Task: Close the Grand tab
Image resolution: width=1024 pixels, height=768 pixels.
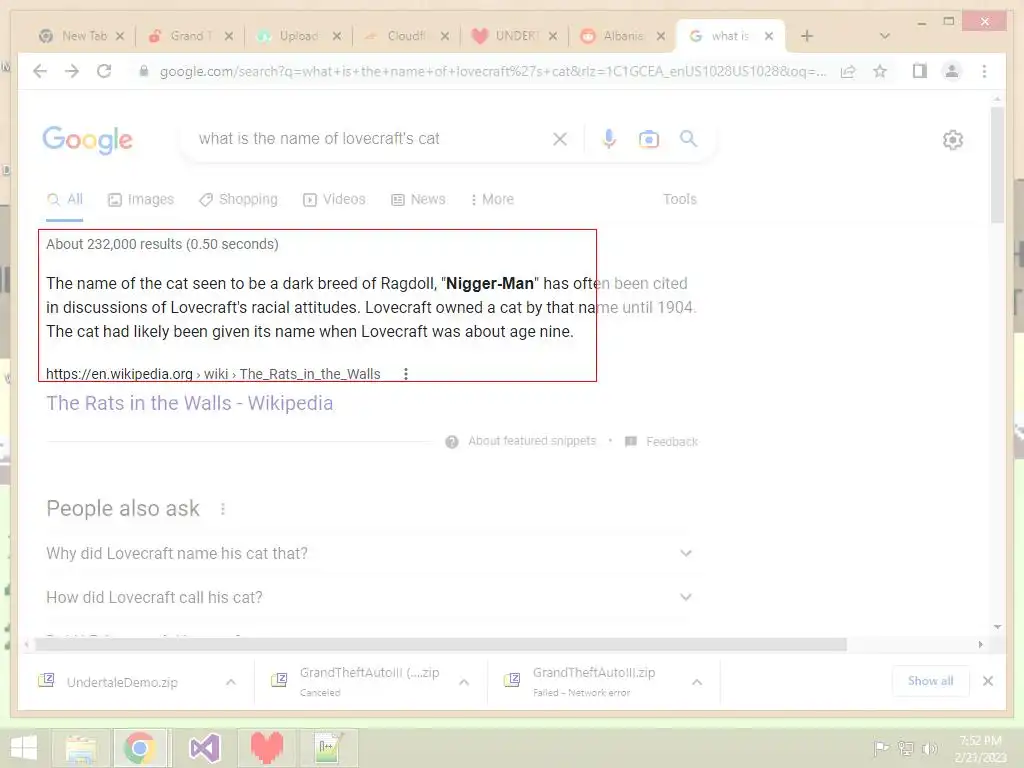Action: 229,36
